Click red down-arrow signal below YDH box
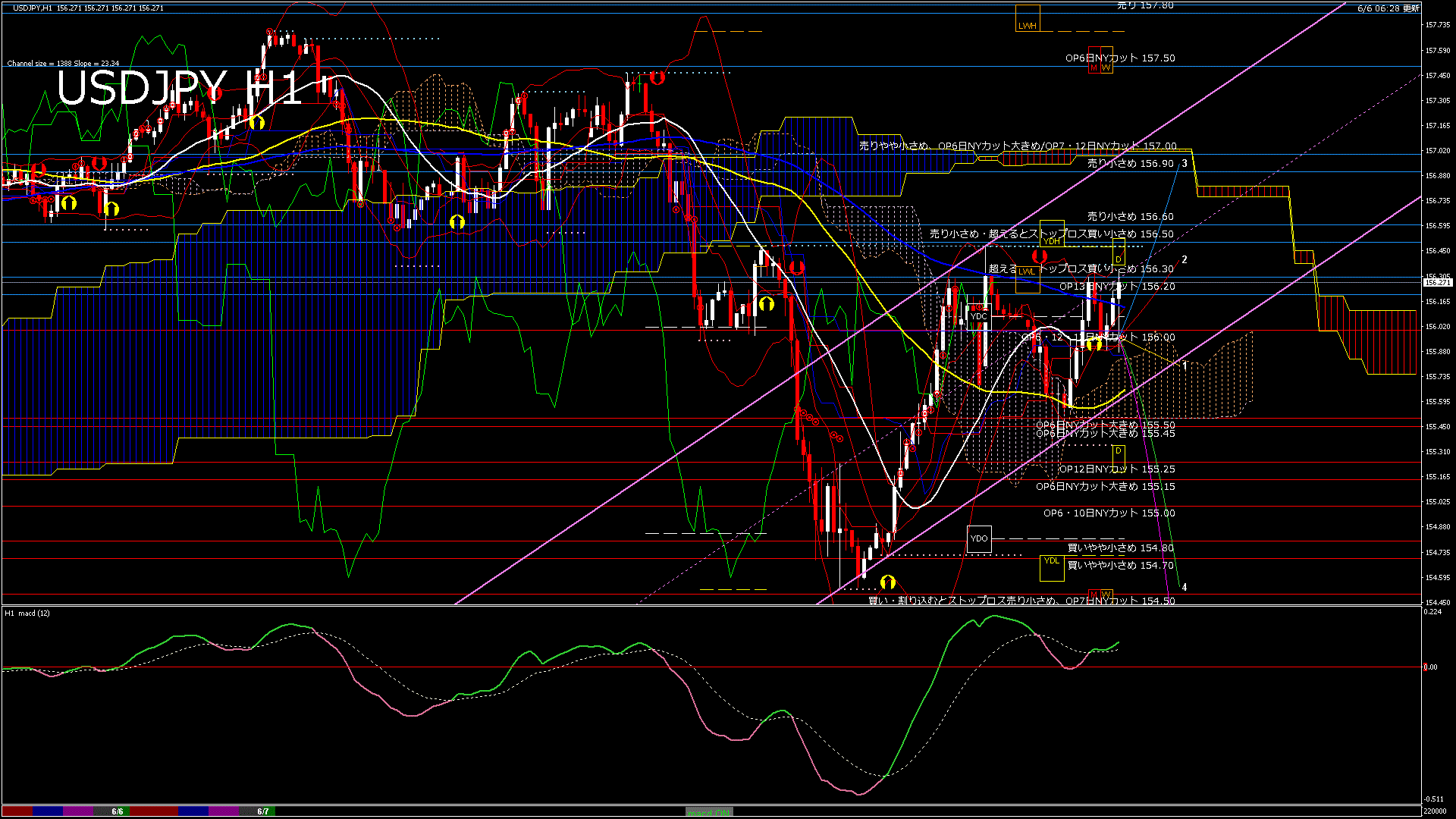 click(1040, 257)
